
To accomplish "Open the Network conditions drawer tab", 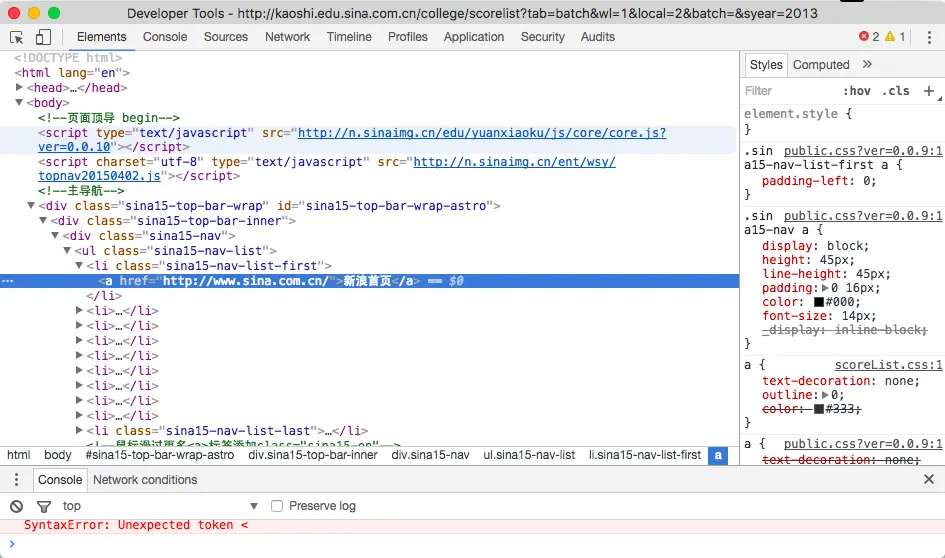I will [x=145, y=480].
